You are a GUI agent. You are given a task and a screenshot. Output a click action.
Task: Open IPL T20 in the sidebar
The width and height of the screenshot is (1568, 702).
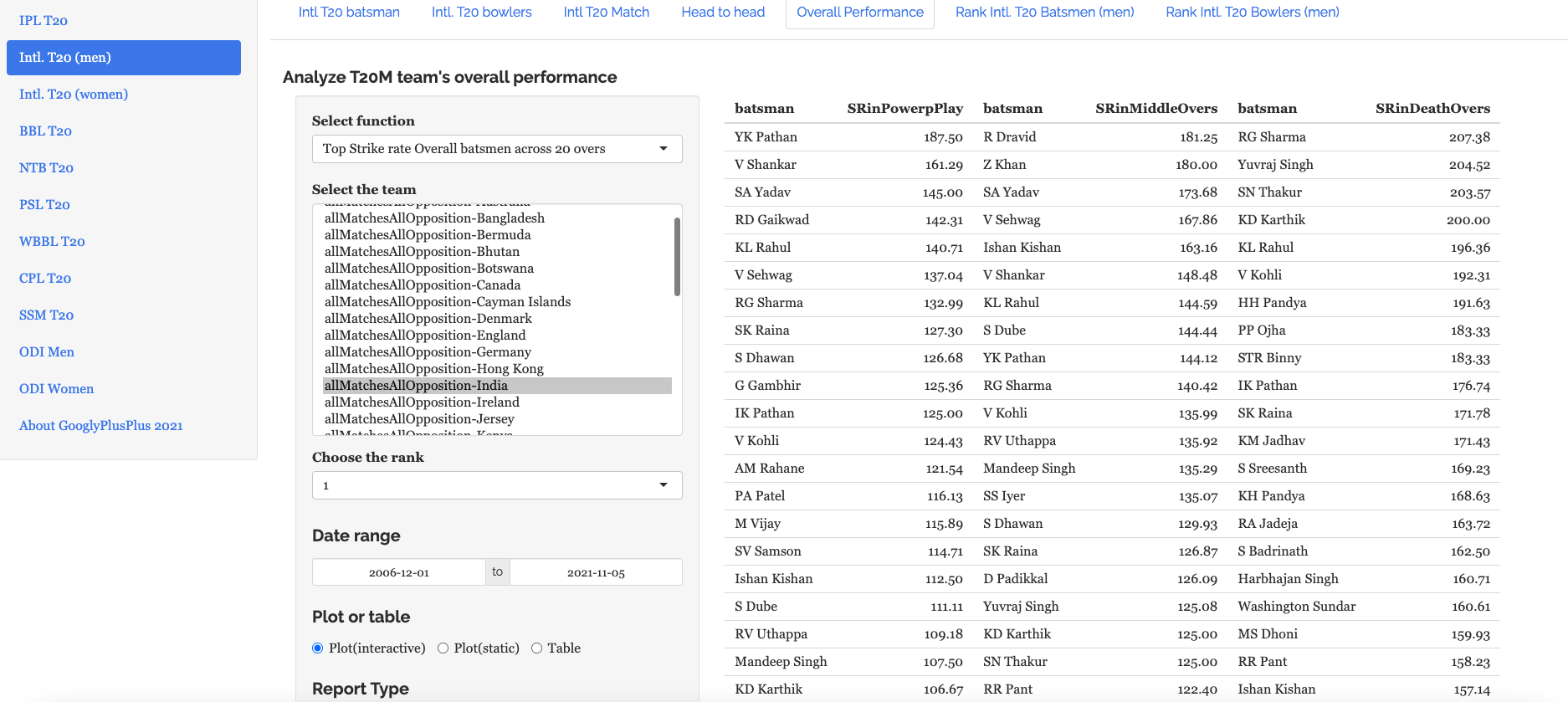pos(44,21)
